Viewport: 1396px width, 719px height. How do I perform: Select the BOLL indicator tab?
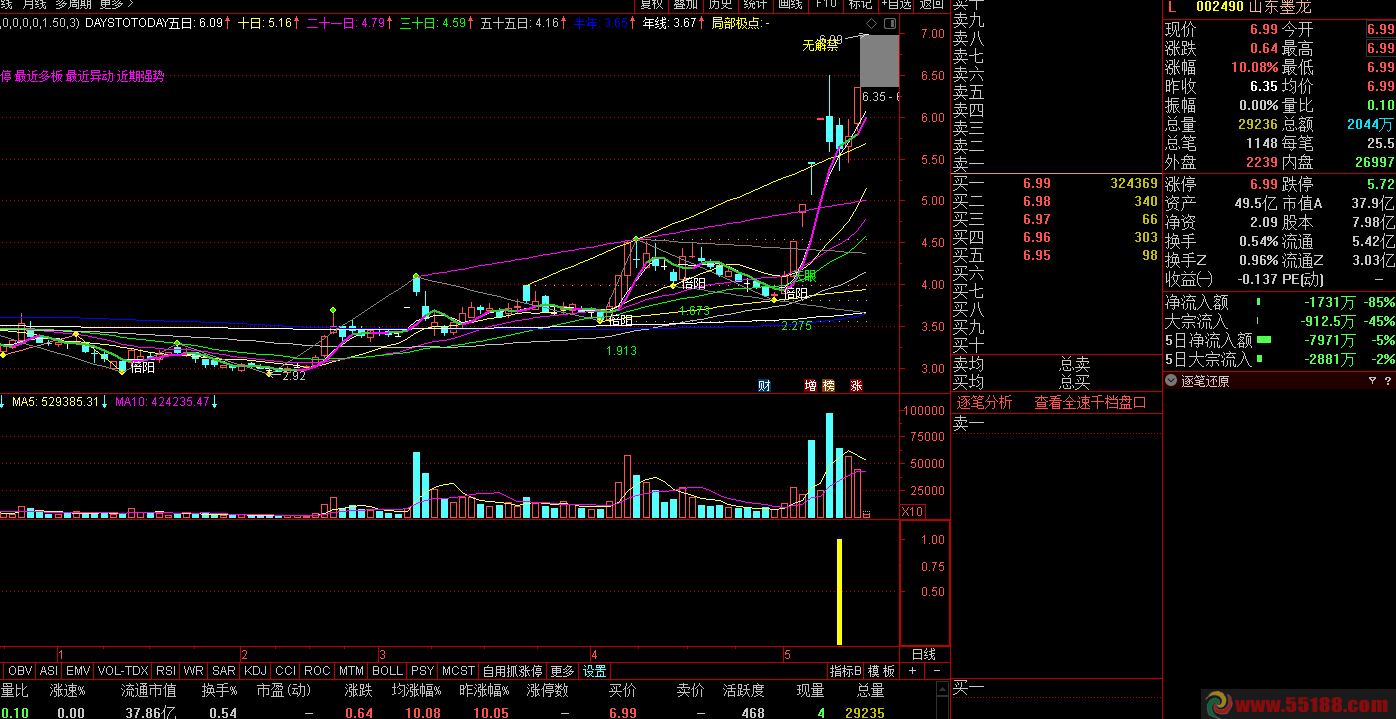[387, 671]
